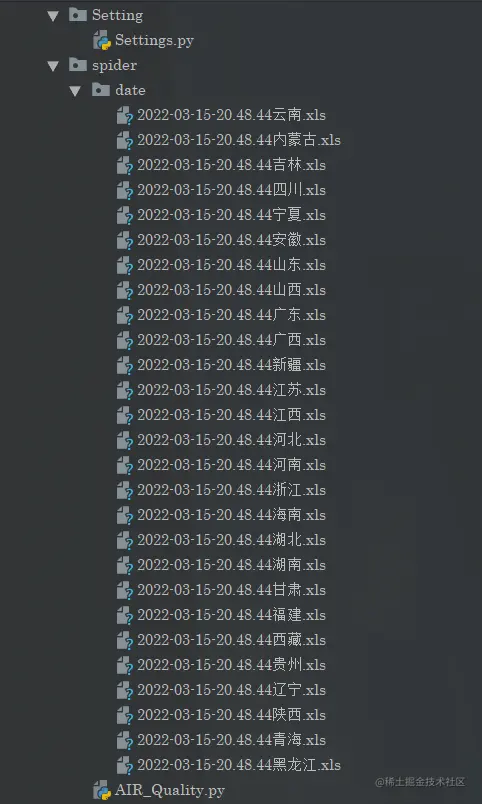Select the 四川.xls file

tap(231, 190)
